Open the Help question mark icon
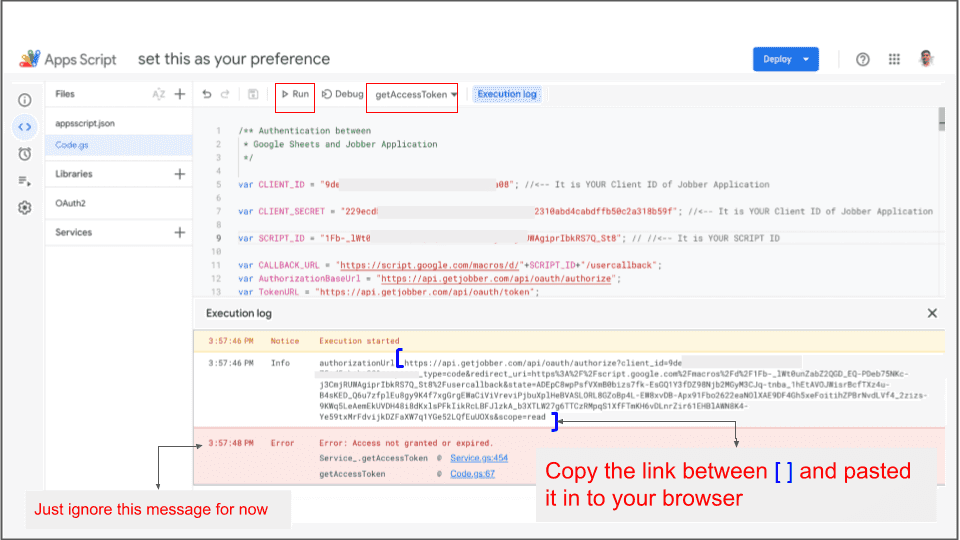 click(862, 59)
